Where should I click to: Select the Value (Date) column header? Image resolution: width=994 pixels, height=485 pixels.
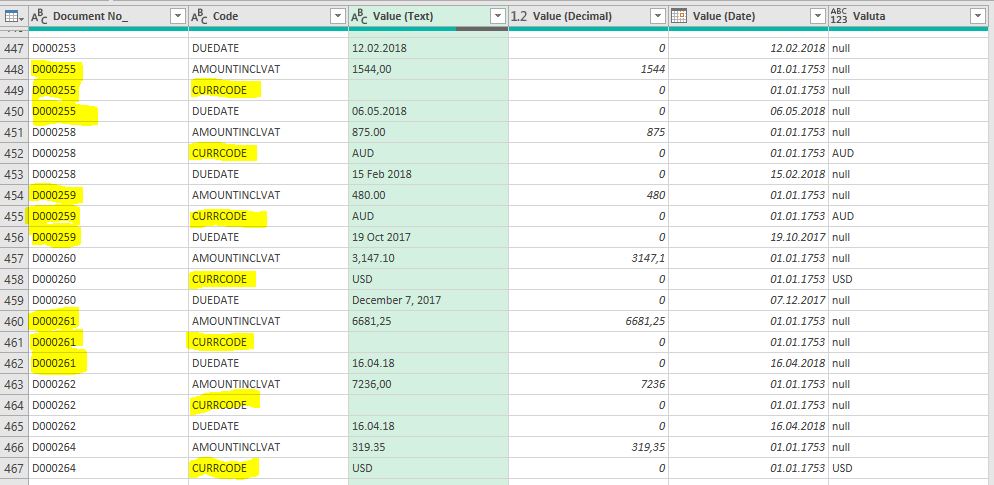click(748, 16)
